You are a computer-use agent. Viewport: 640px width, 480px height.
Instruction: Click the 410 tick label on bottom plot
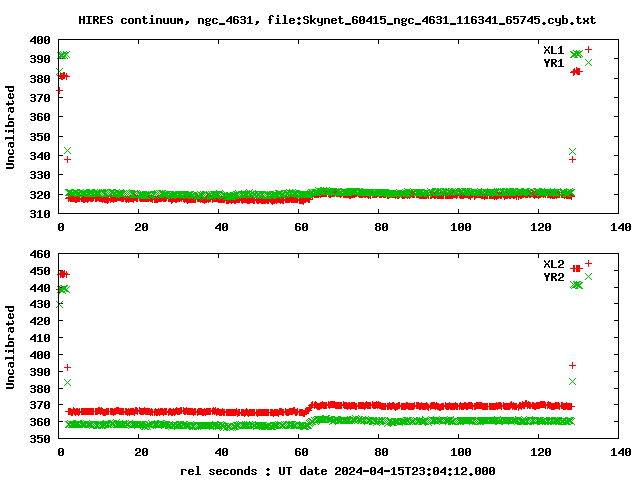(x=40, y=338)
